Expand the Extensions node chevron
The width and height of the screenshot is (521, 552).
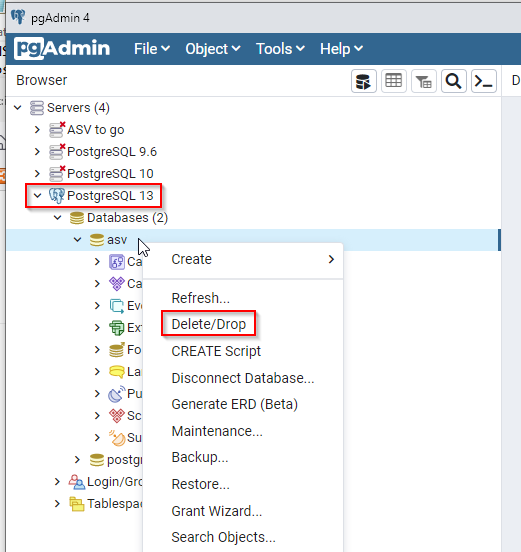coord(98,328)
